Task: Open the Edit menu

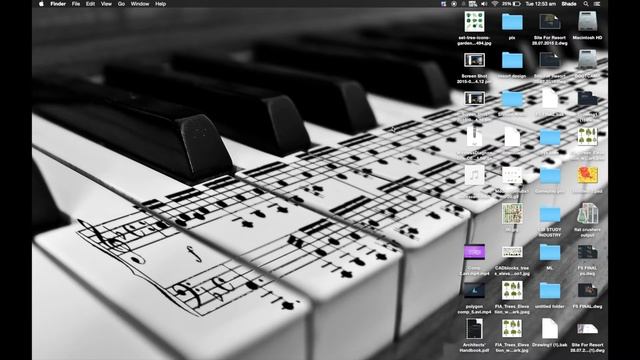Action: [90, 4]
